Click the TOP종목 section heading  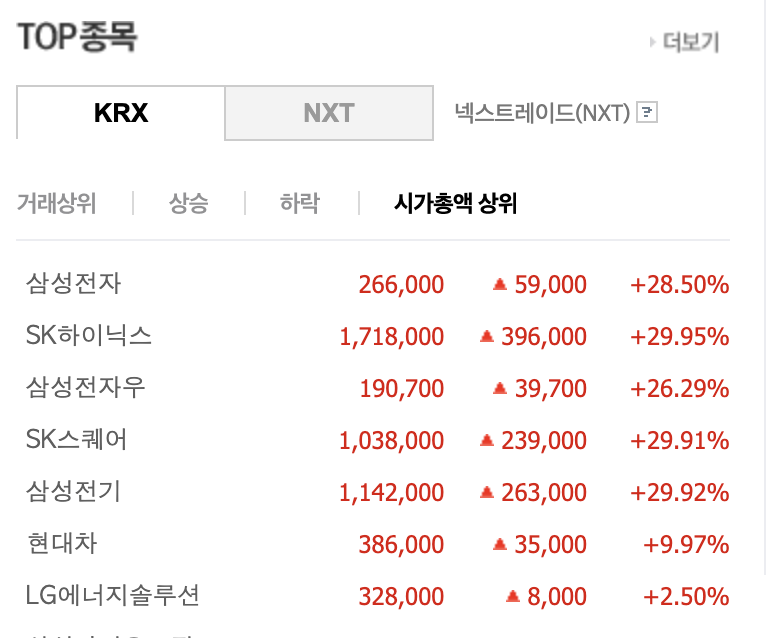click(77, 37)
